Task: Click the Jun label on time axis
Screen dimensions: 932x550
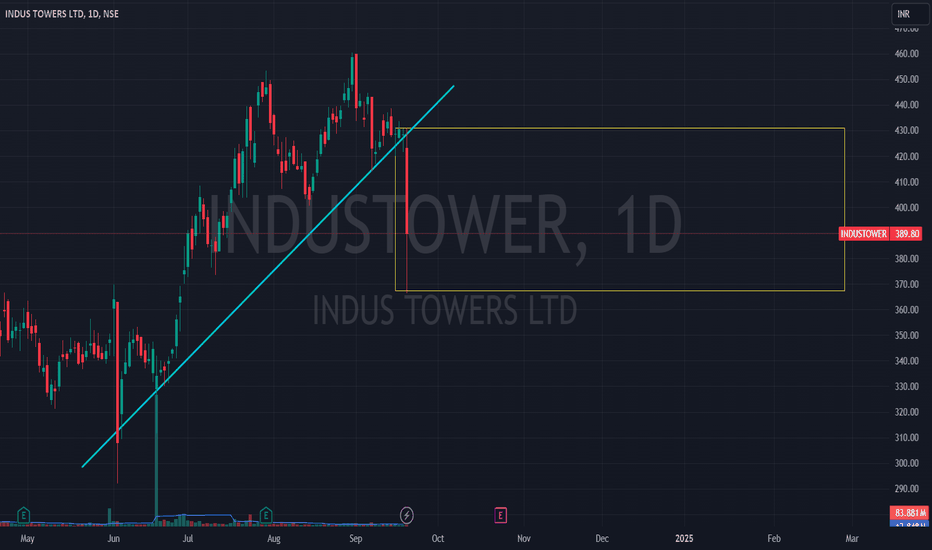Action: tap(114, 539)
